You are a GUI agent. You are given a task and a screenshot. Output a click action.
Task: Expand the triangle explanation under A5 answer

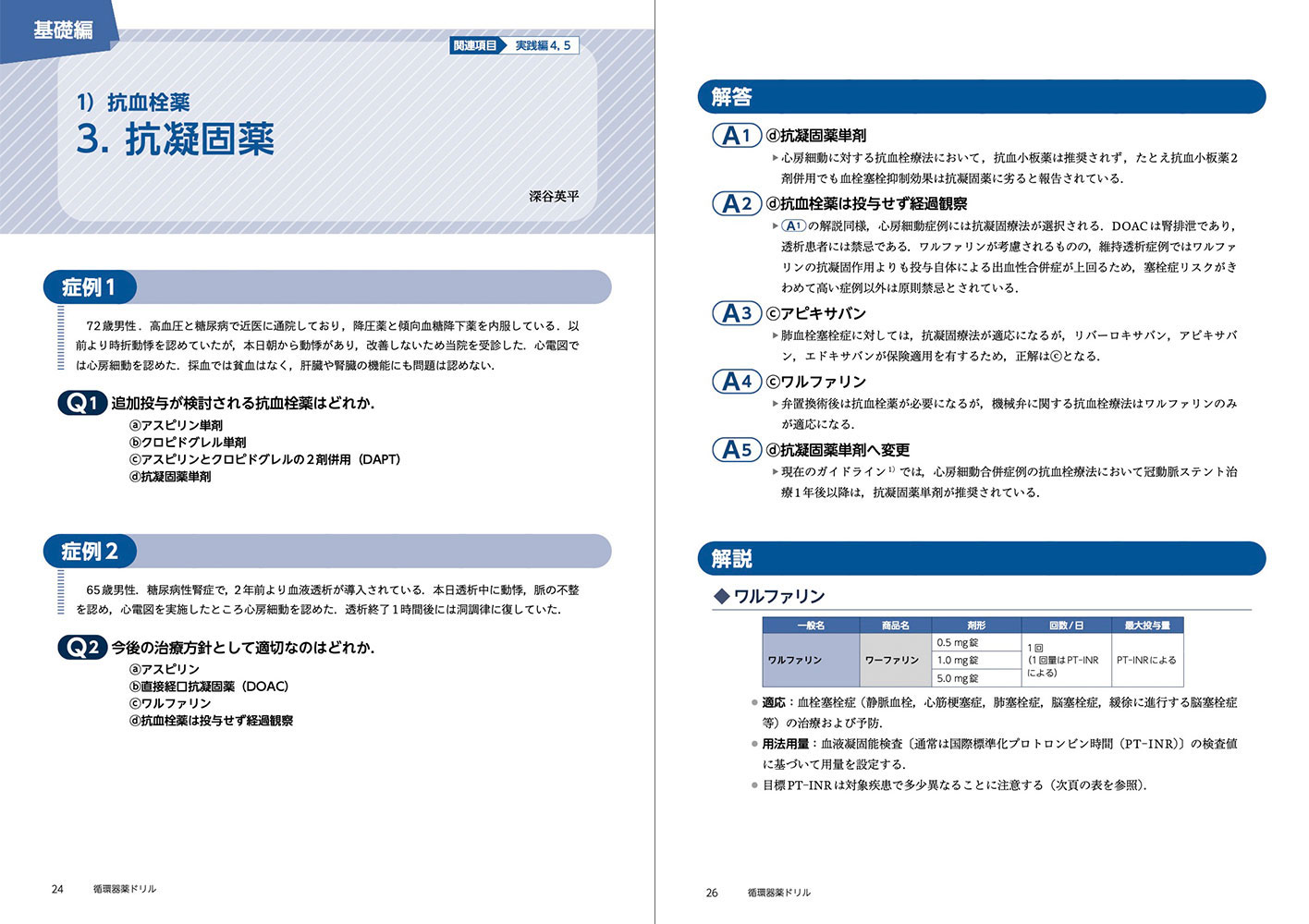[776, 472]
